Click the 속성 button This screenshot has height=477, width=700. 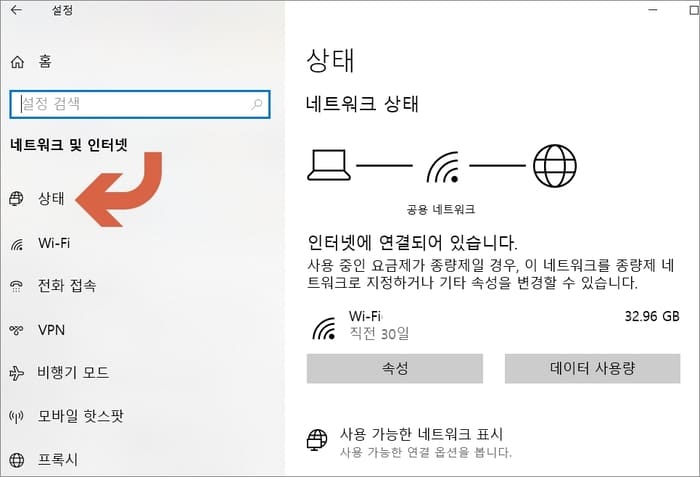[x=395, y=368]
